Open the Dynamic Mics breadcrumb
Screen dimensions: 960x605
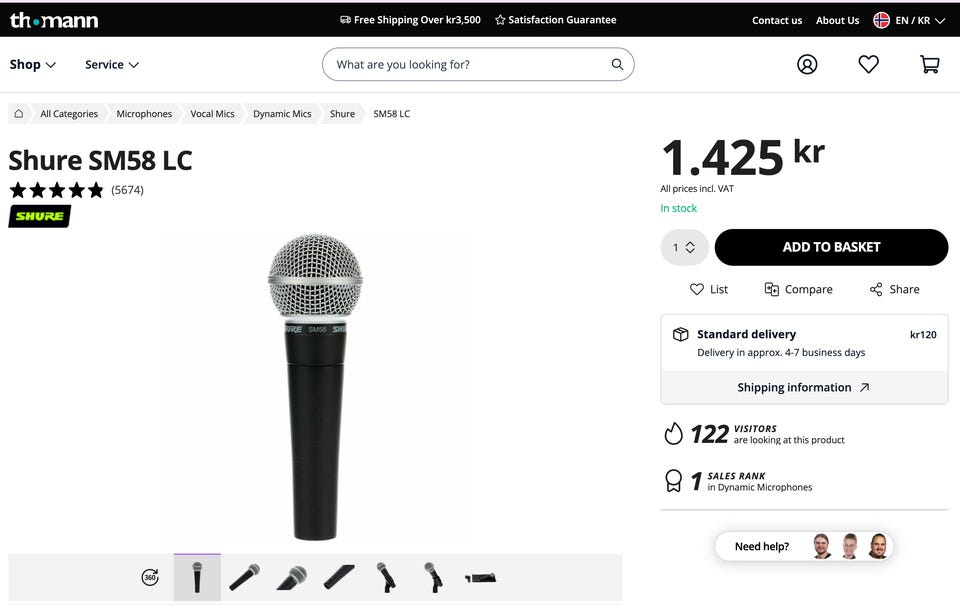[282, 114]
